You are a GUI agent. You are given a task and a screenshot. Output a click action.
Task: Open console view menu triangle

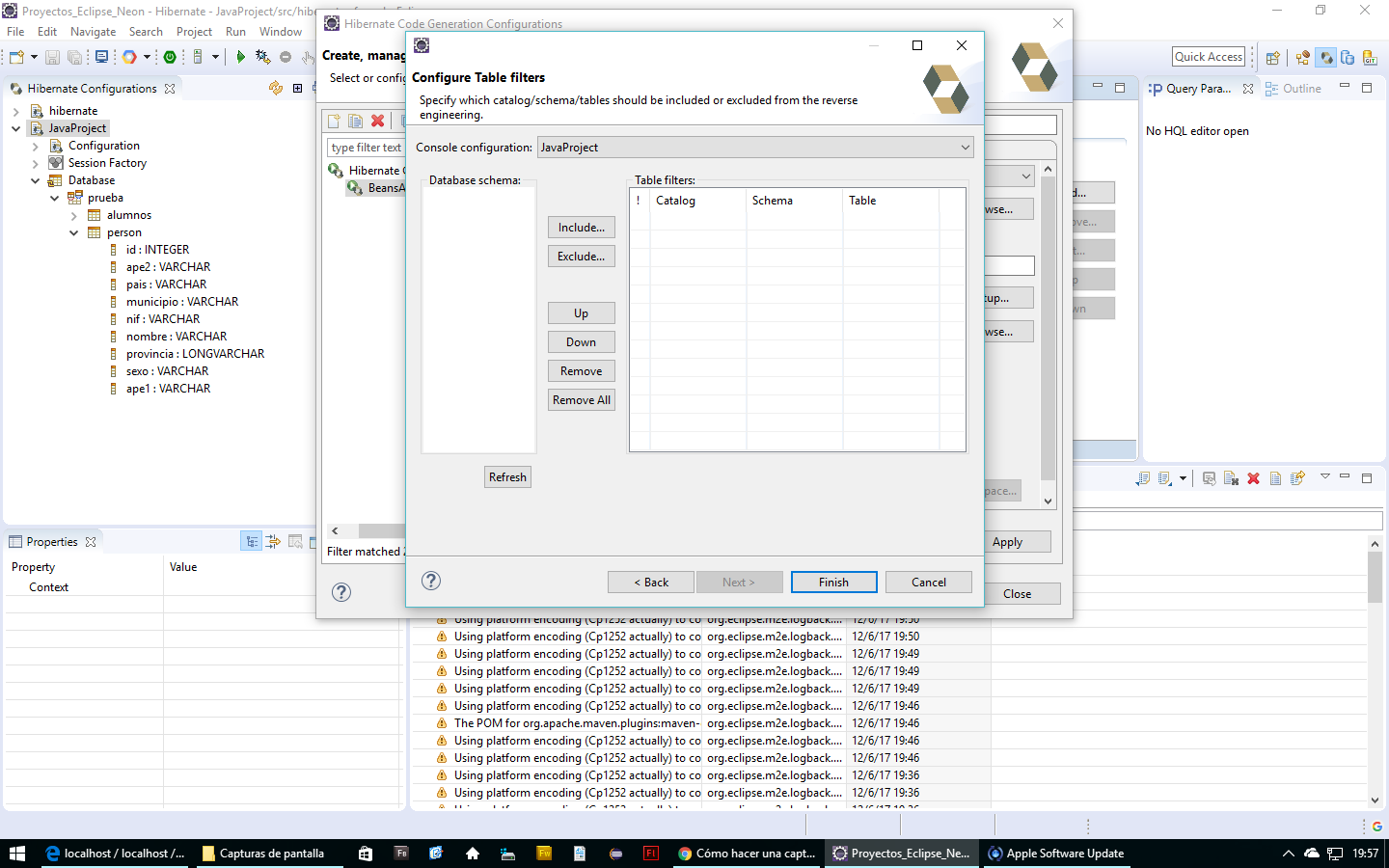pyautogui.click(x=1324, y=476)
